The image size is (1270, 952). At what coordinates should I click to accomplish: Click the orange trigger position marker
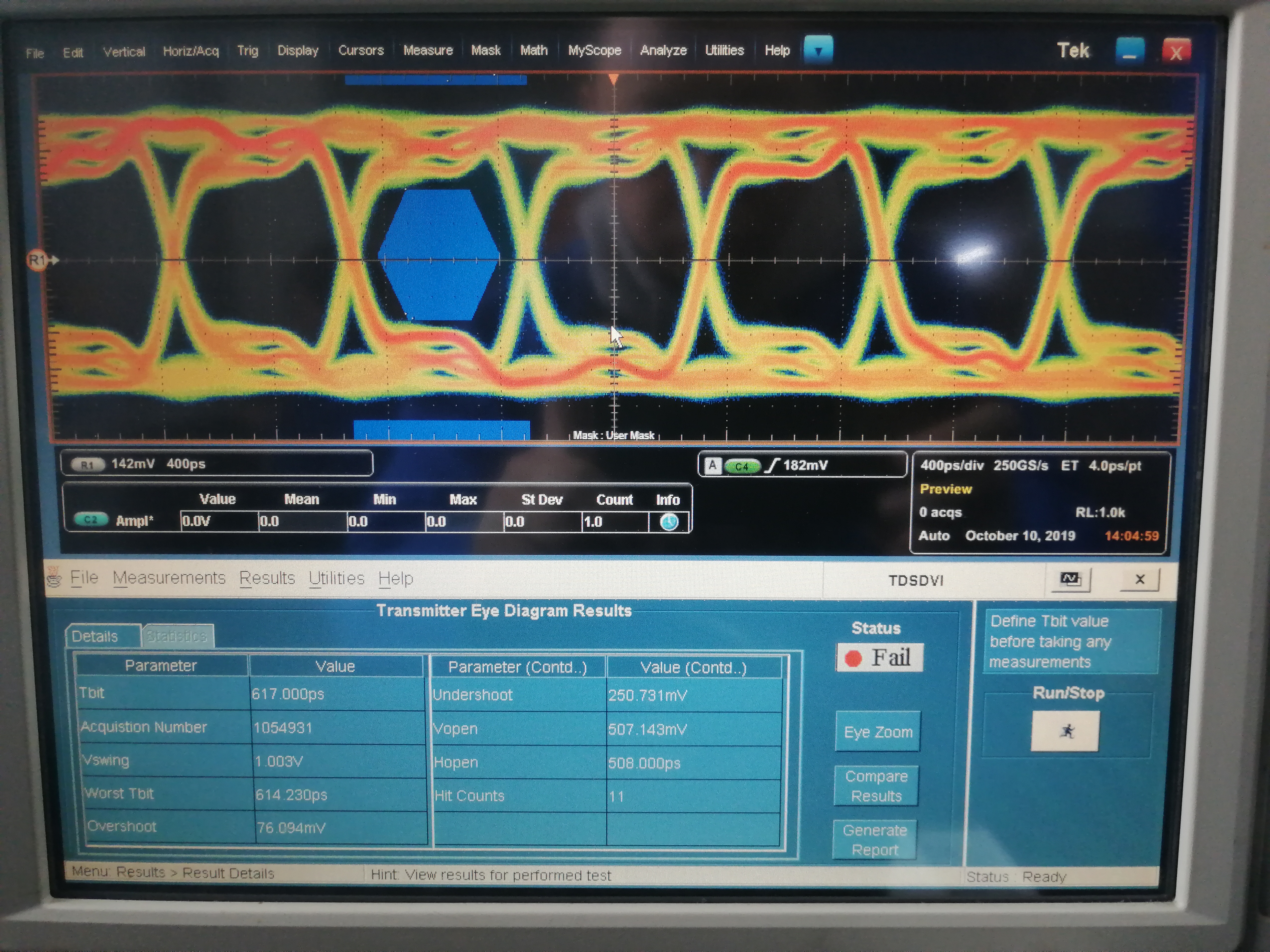pos(614,79)
